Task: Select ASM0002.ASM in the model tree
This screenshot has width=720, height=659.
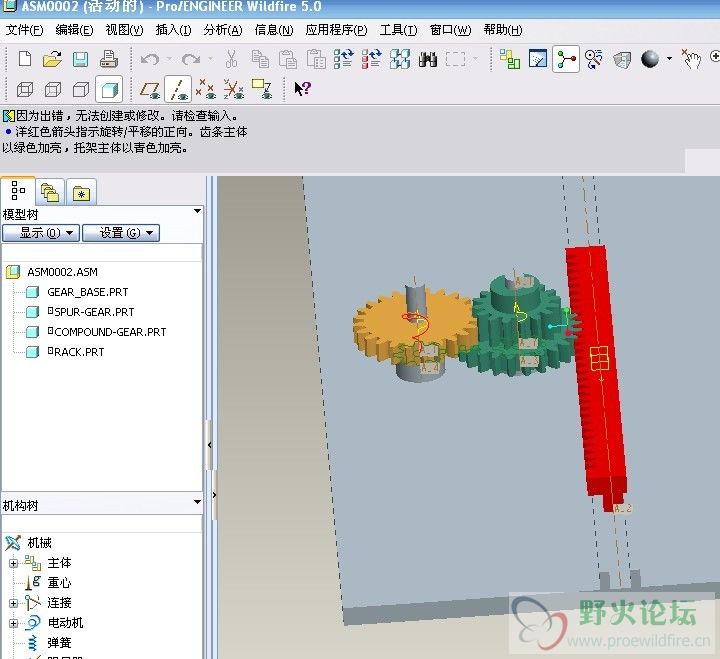Action: (x=62, y=272)
